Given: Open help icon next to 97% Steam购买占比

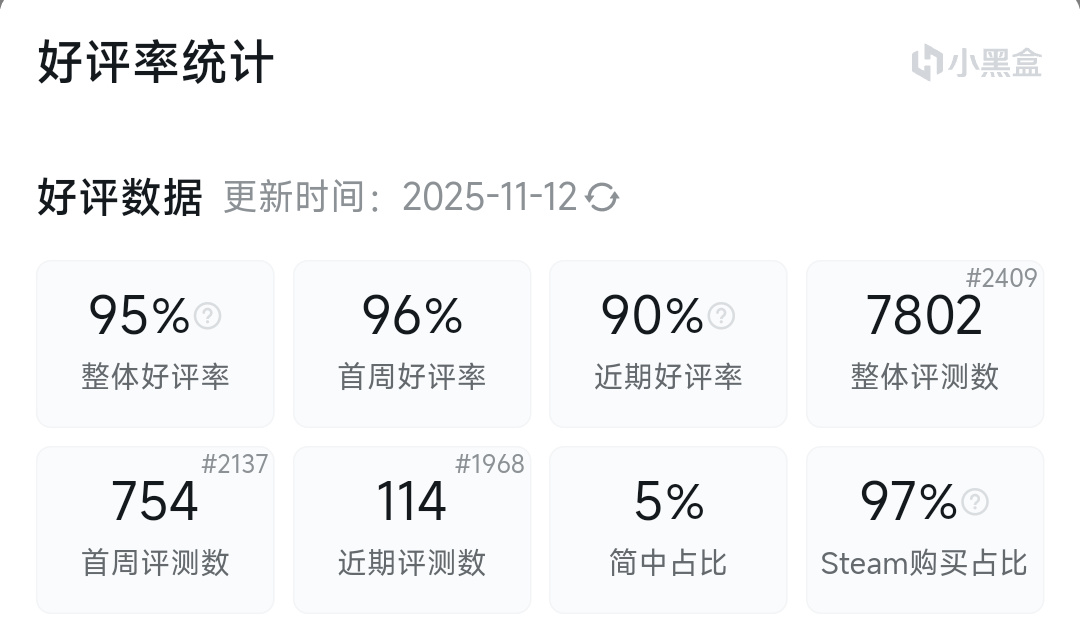Looking at the screenshot, I should [974, 502].
